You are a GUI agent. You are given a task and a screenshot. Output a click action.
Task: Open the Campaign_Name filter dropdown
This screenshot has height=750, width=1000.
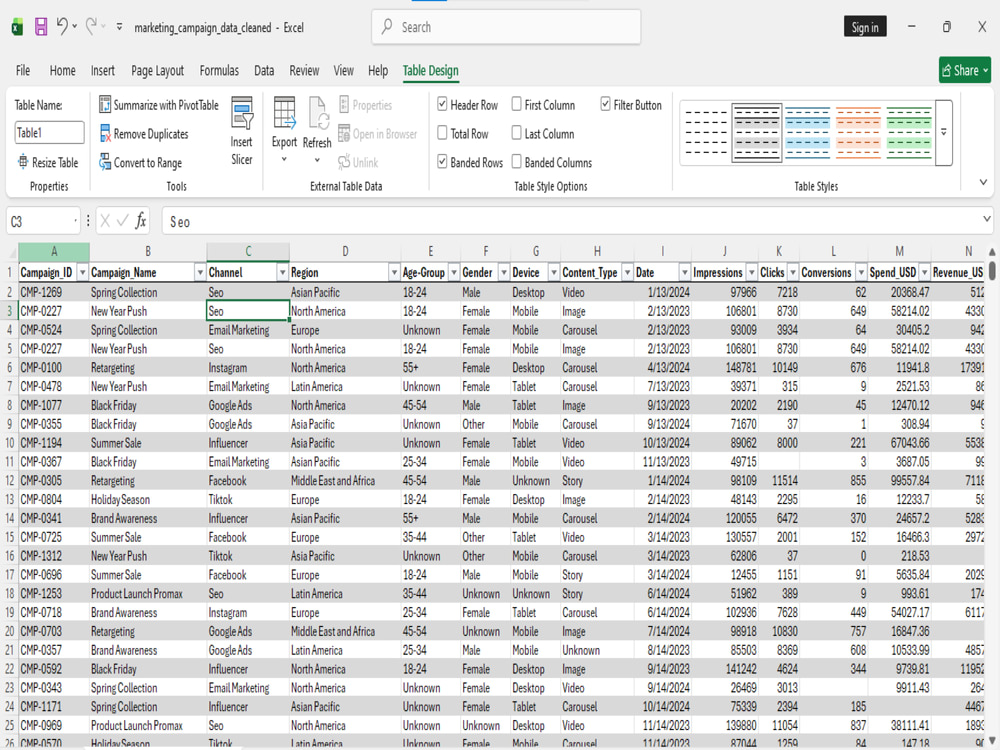pos(200,273)
